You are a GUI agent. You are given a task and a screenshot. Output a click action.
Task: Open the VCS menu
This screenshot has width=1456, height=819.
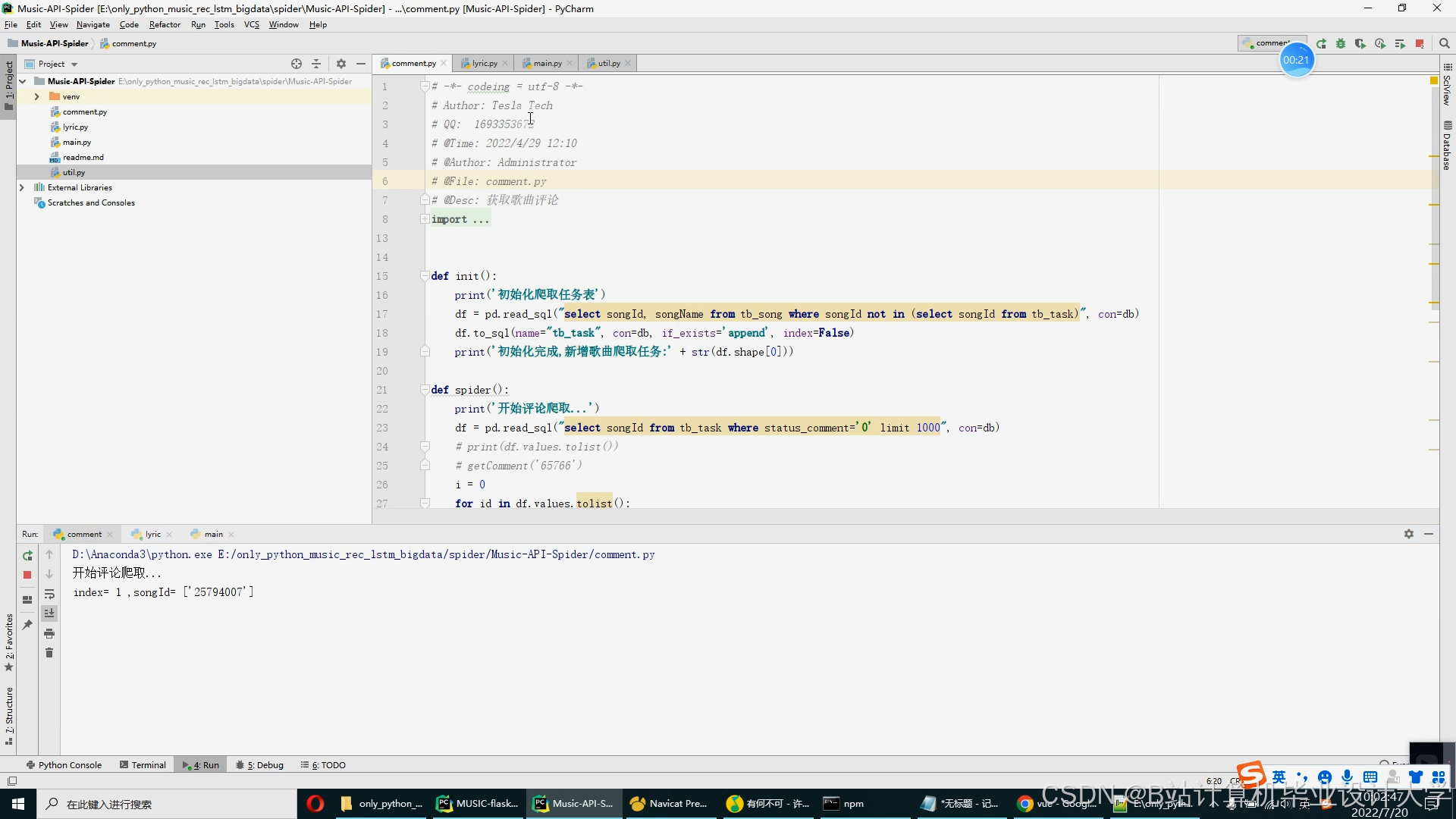pos(252,24)
